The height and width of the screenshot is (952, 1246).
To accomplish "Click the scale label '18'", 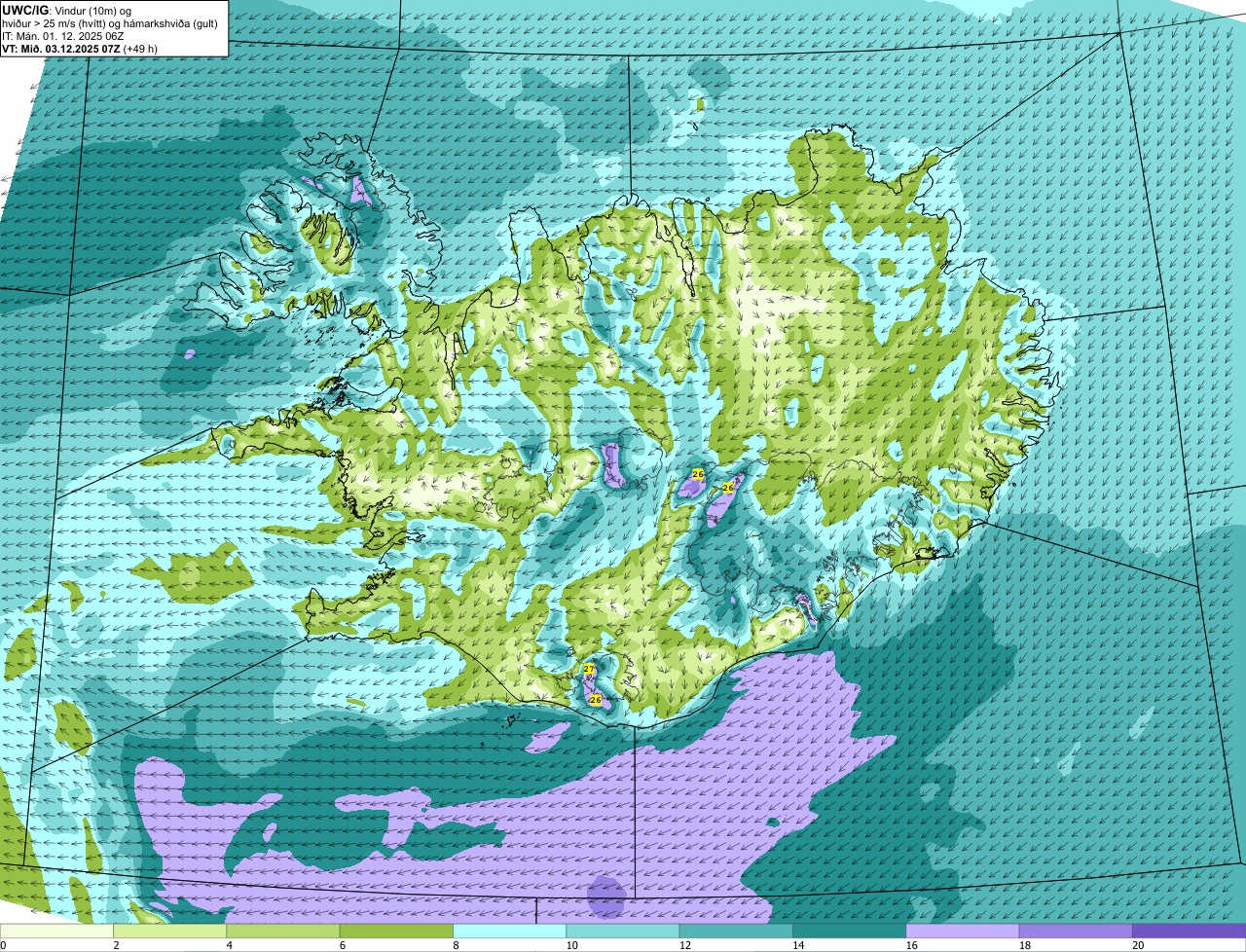I will point(1024,945).
